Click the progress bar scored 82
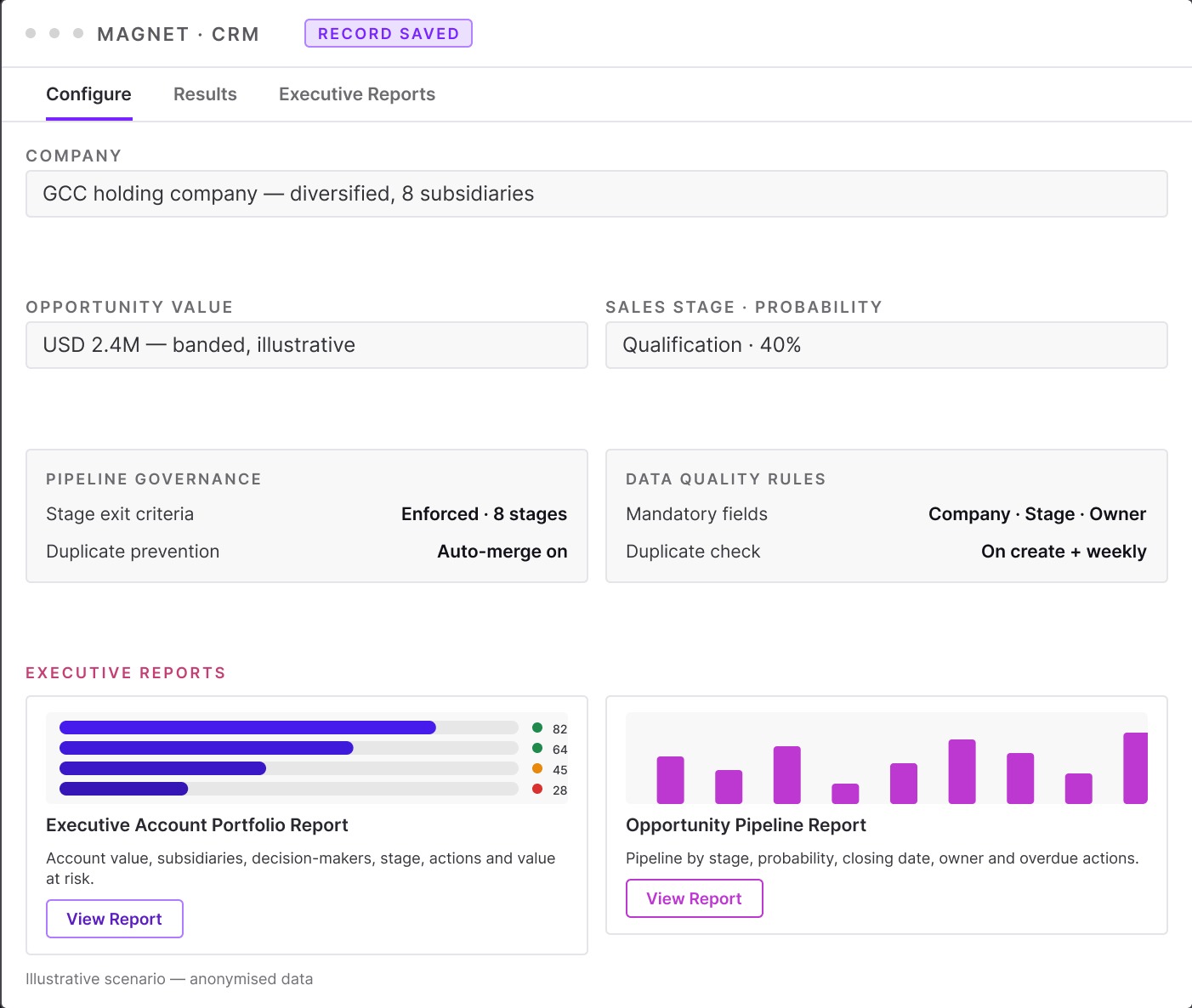Image resolution: width=1192 pixels, height=1008 pixels. (289, 728)
